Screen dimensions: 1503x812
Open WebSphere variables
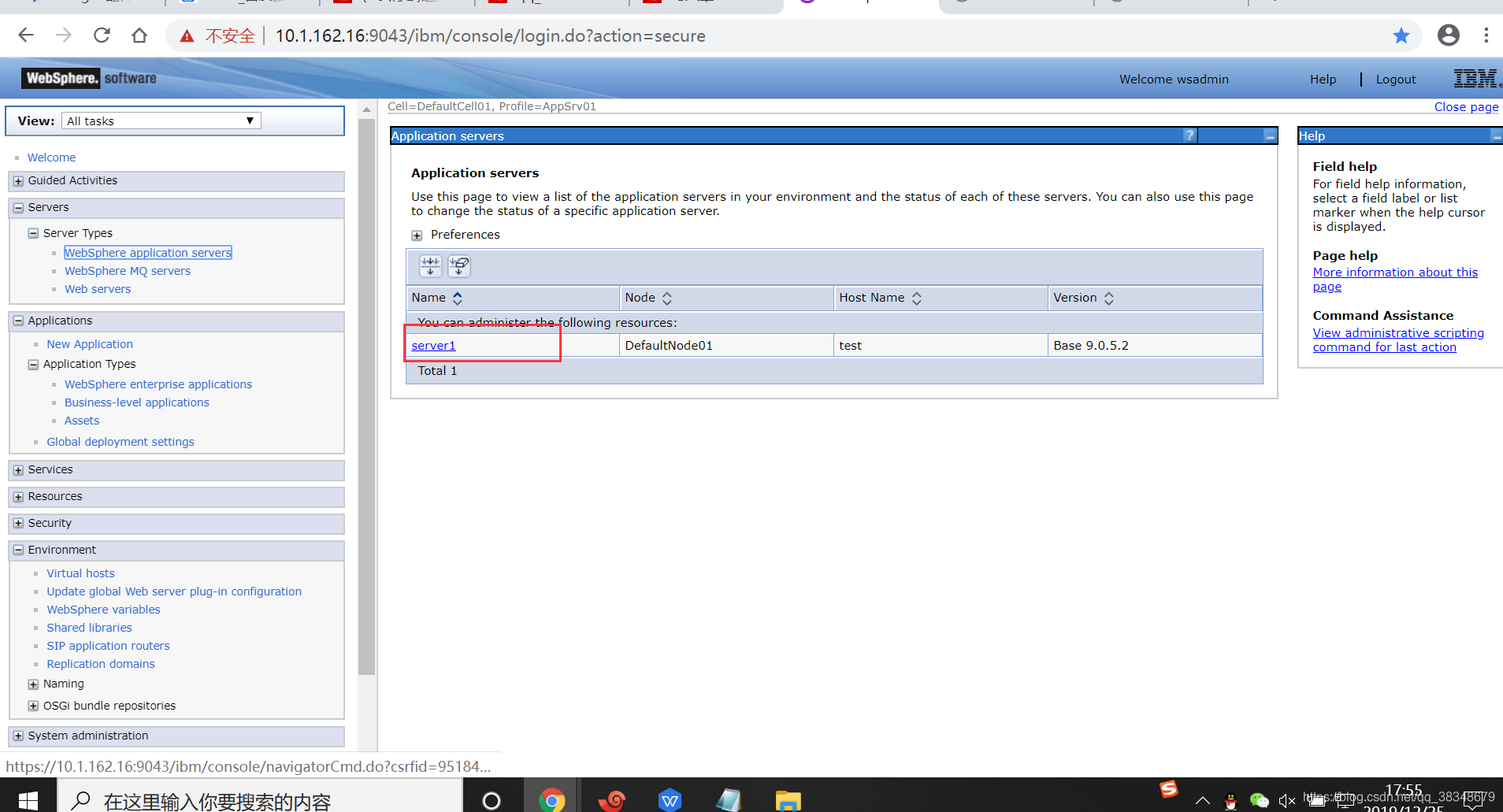pos(103,610)
